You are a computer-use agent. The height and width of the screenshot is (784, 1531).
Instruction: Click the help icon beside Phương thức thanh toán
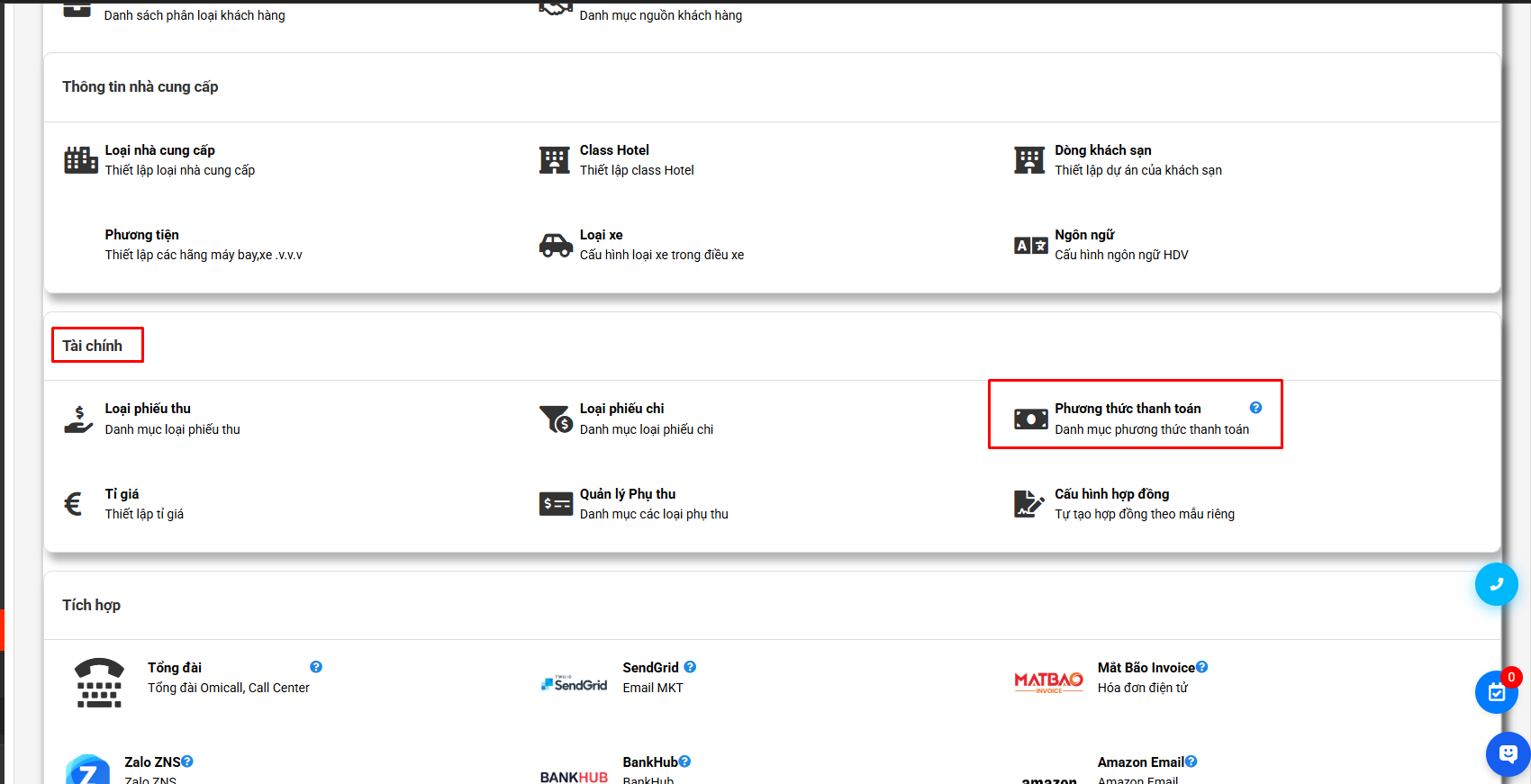(x=1255, y=408)
